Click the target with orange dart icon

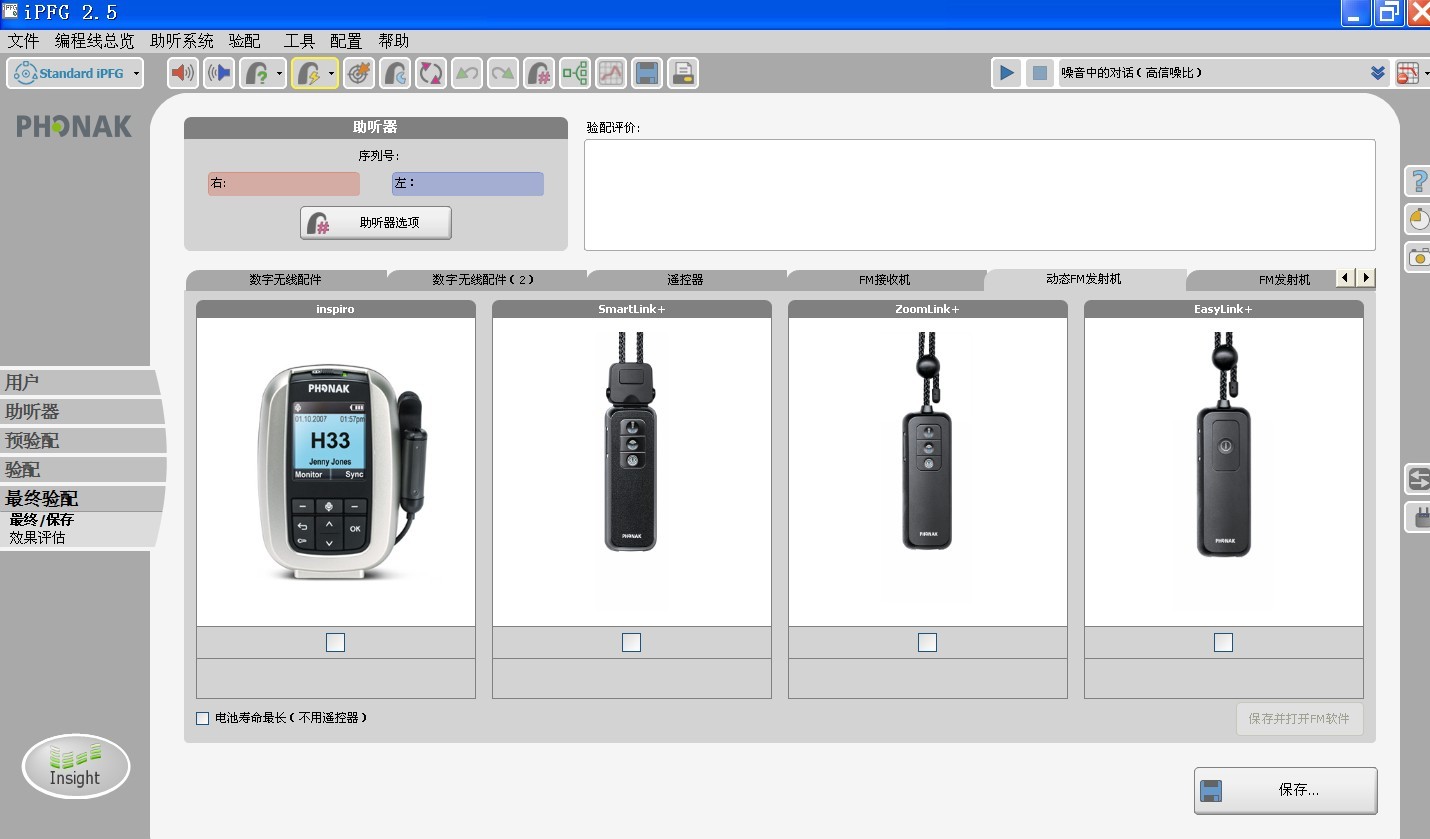click(x=359, y=73)
